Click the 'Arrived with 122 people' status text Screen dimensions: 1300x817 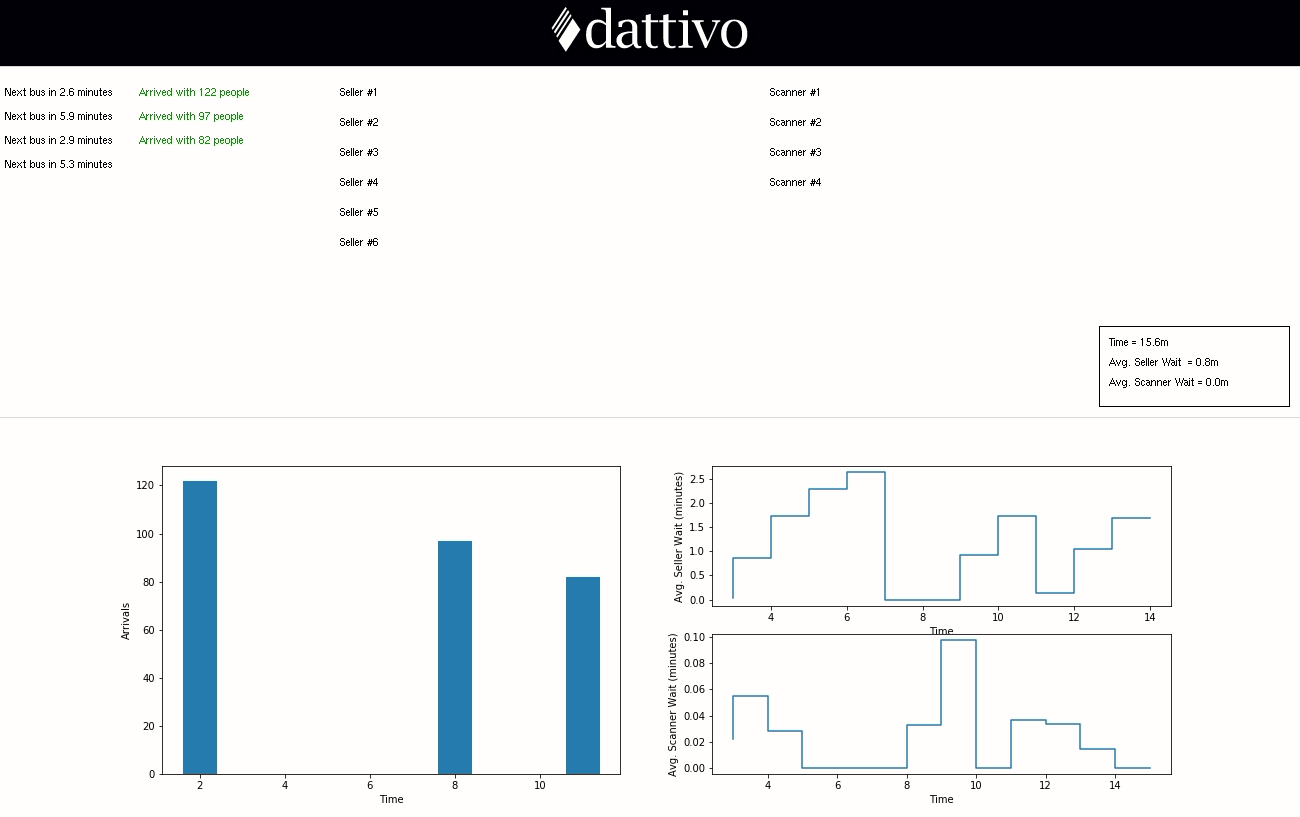coord(191,92)
